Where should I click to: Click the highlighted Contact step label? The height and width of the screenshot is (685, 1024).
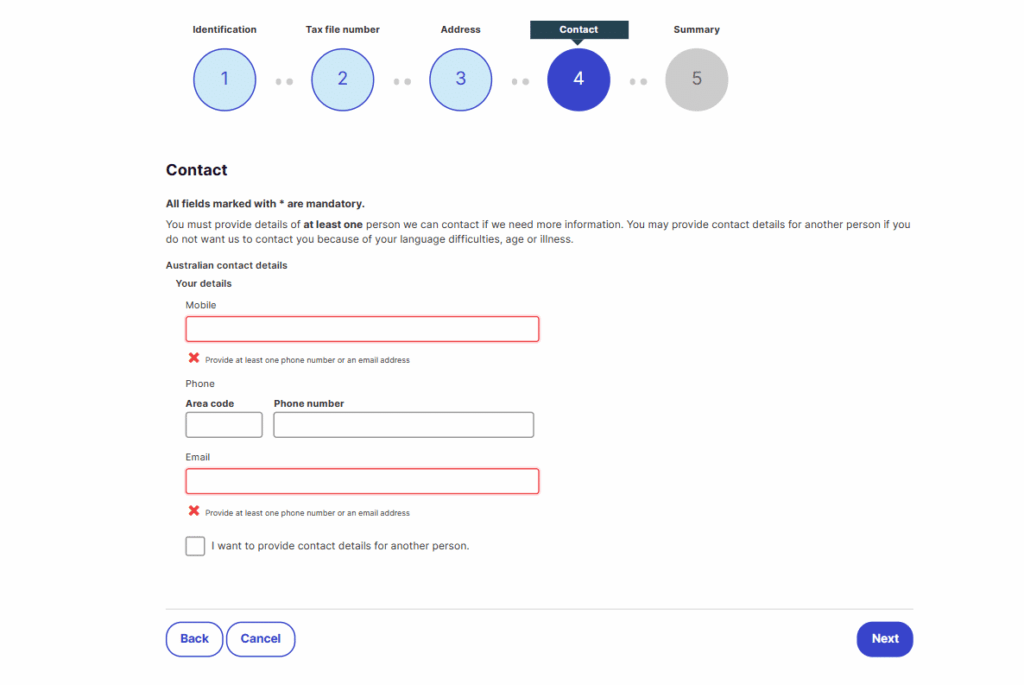point(578,30)
